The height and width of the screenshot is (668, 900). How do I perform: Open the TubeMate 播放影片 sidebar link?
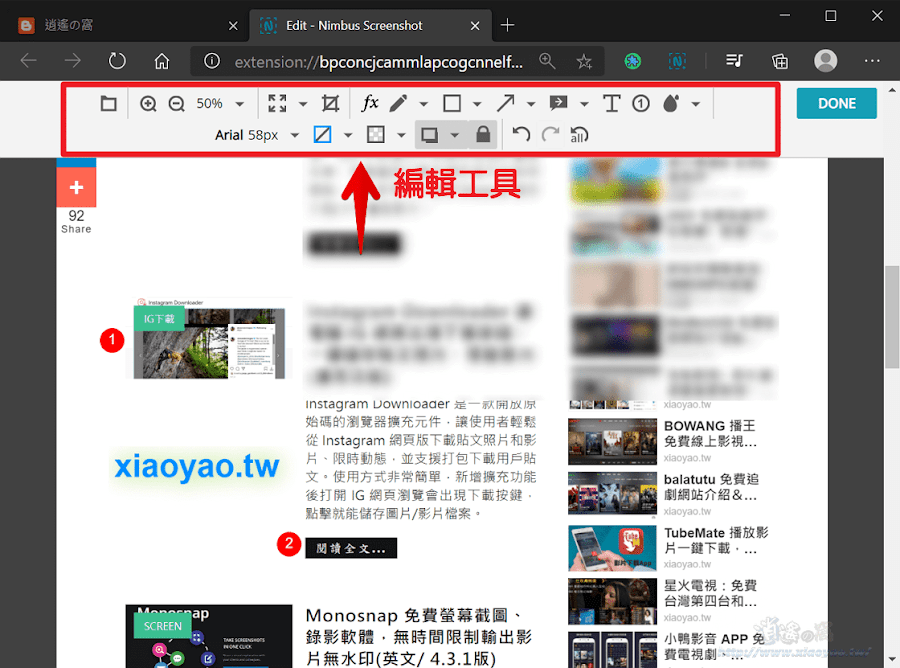[x=716, y=540]
